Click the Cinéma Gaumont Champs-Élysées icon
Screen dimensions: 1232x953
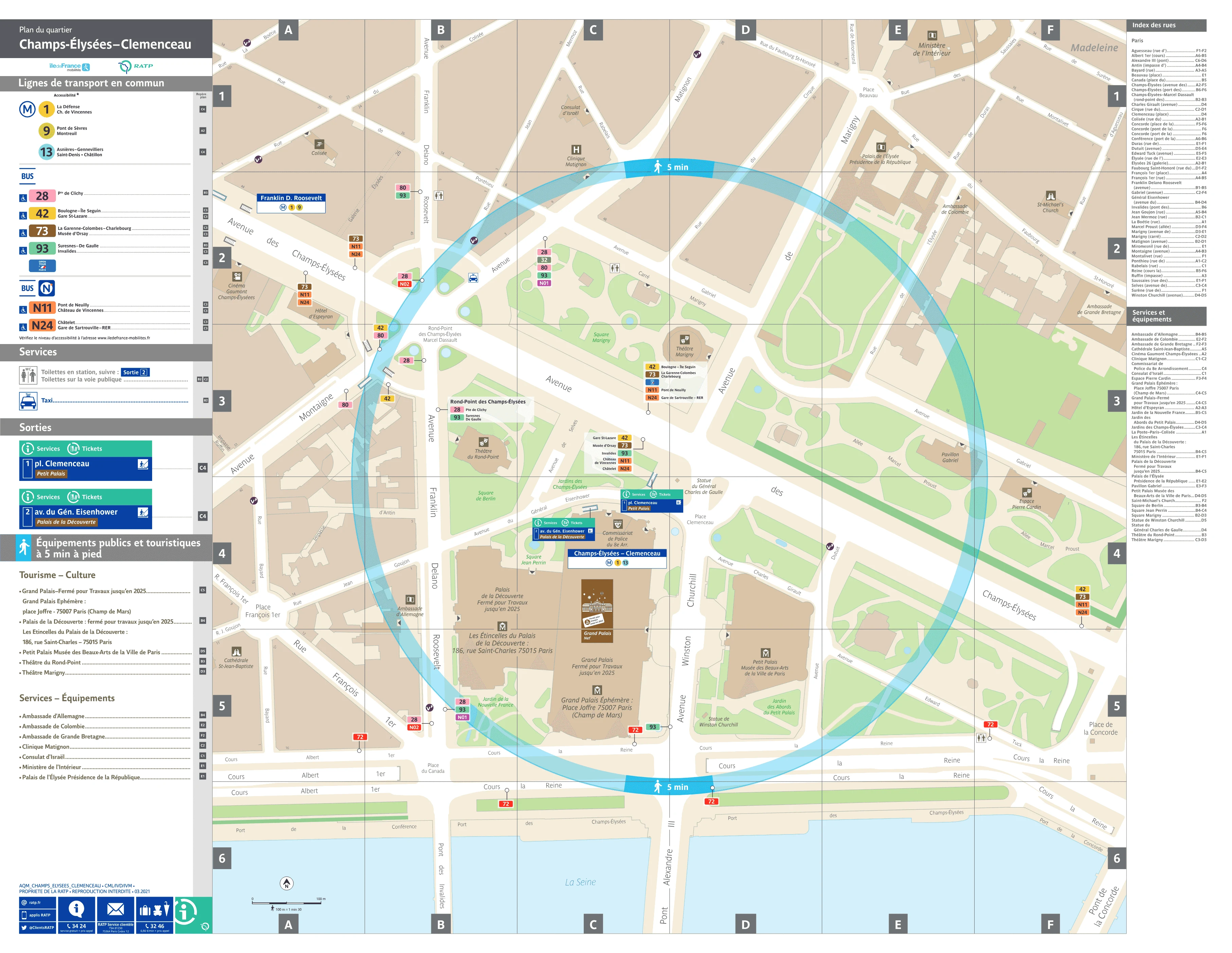tap(237, 276)
